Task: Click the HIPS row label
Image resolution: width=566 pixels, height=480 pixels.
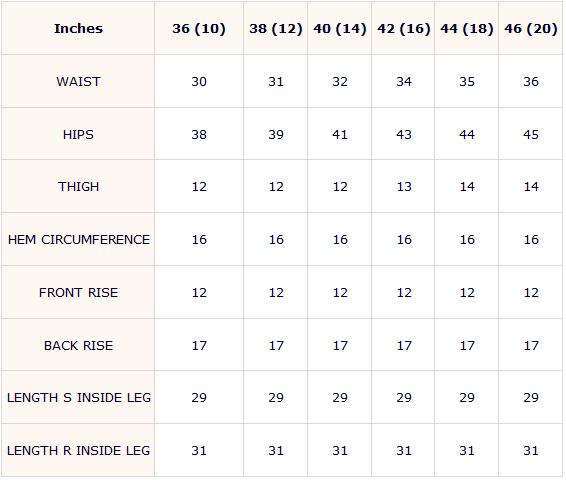Action: point(78,135)
